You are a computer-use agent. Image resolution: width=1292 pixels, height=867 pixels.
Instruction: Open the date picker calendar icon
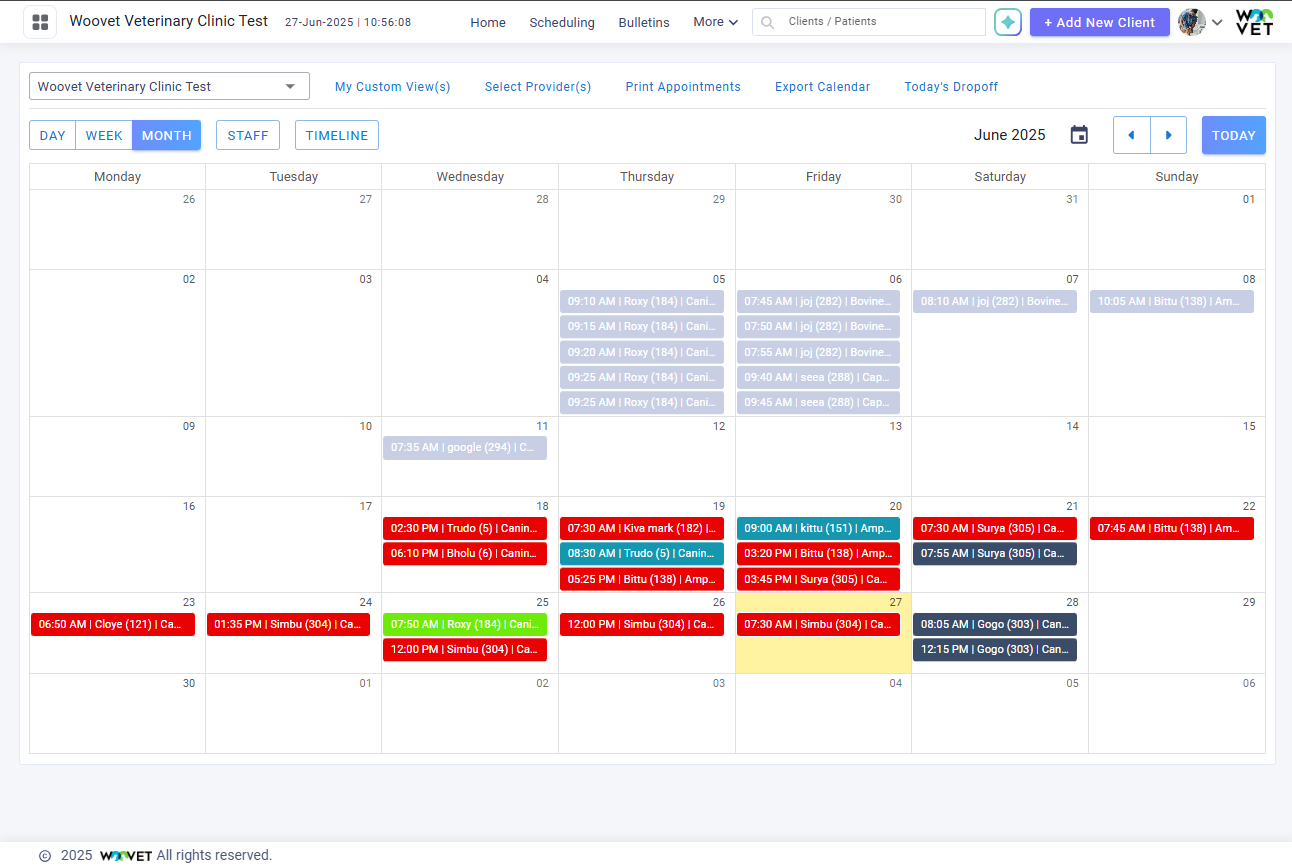pyautogui.click(x=1079, y=134)
